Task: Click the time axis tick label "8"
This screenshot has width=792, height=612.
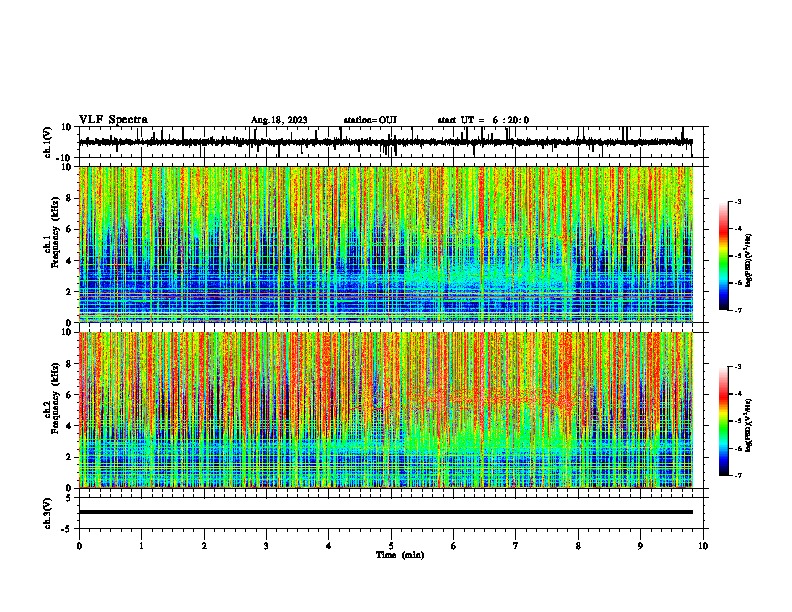Action: (x=578, y=546)
